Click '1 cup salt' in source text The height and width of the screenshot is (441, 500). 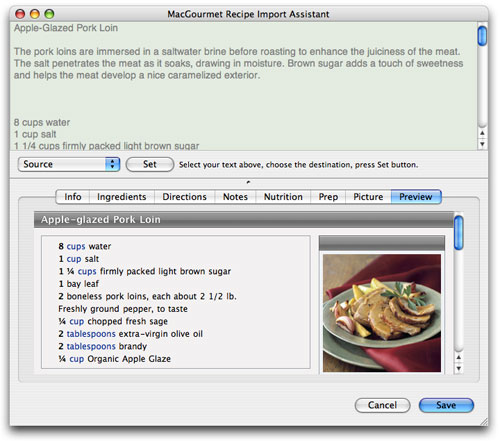pos(35,134)
